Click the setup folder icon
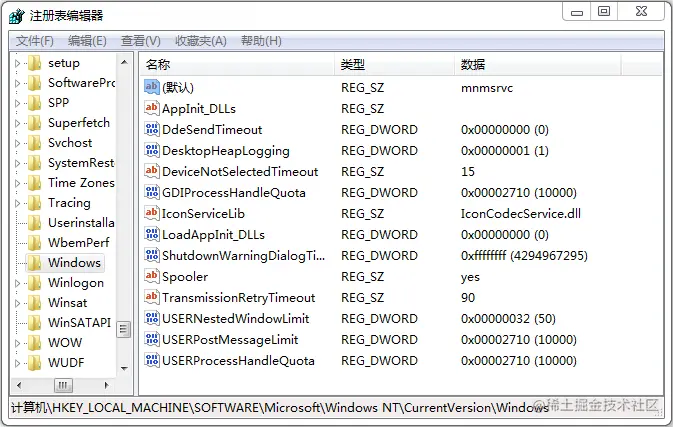Viewport: 673px width, 427px height. [x=34, y=63]
